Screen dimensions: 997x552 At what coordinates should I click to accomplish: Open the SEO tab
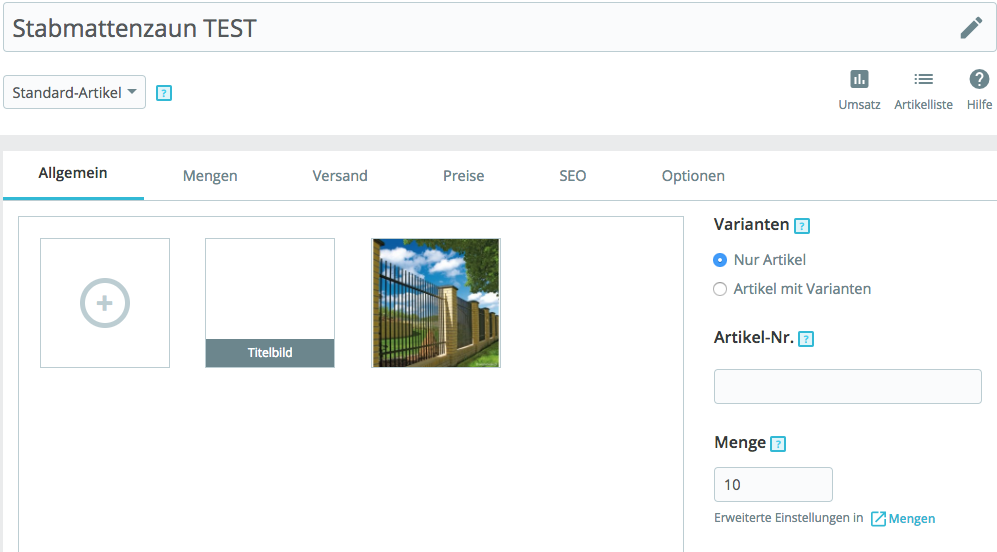pyautogui.click(x=573, y=176)
